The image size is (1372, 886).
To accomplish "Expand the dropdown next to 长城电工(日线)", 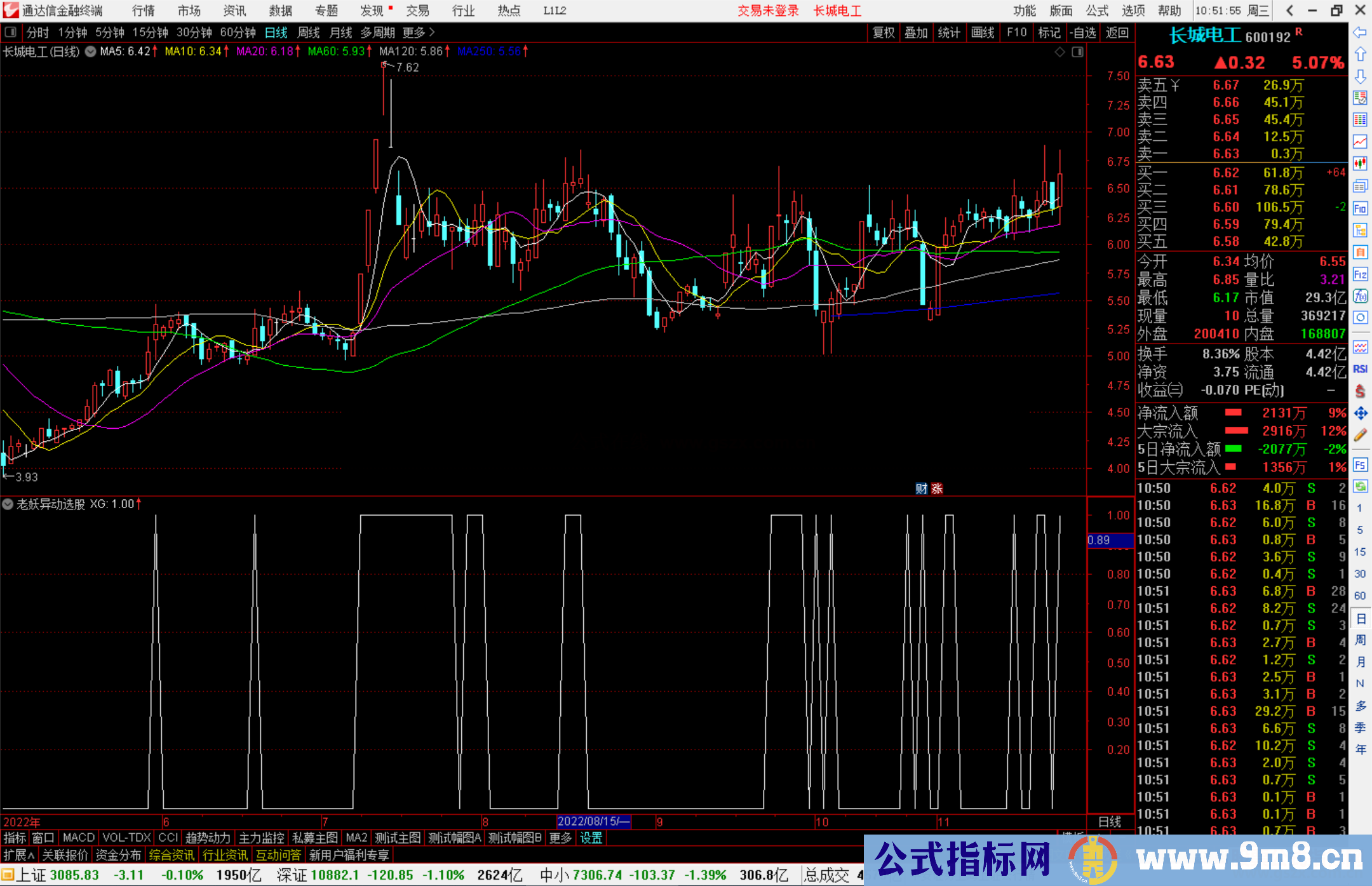I will 91,52.
